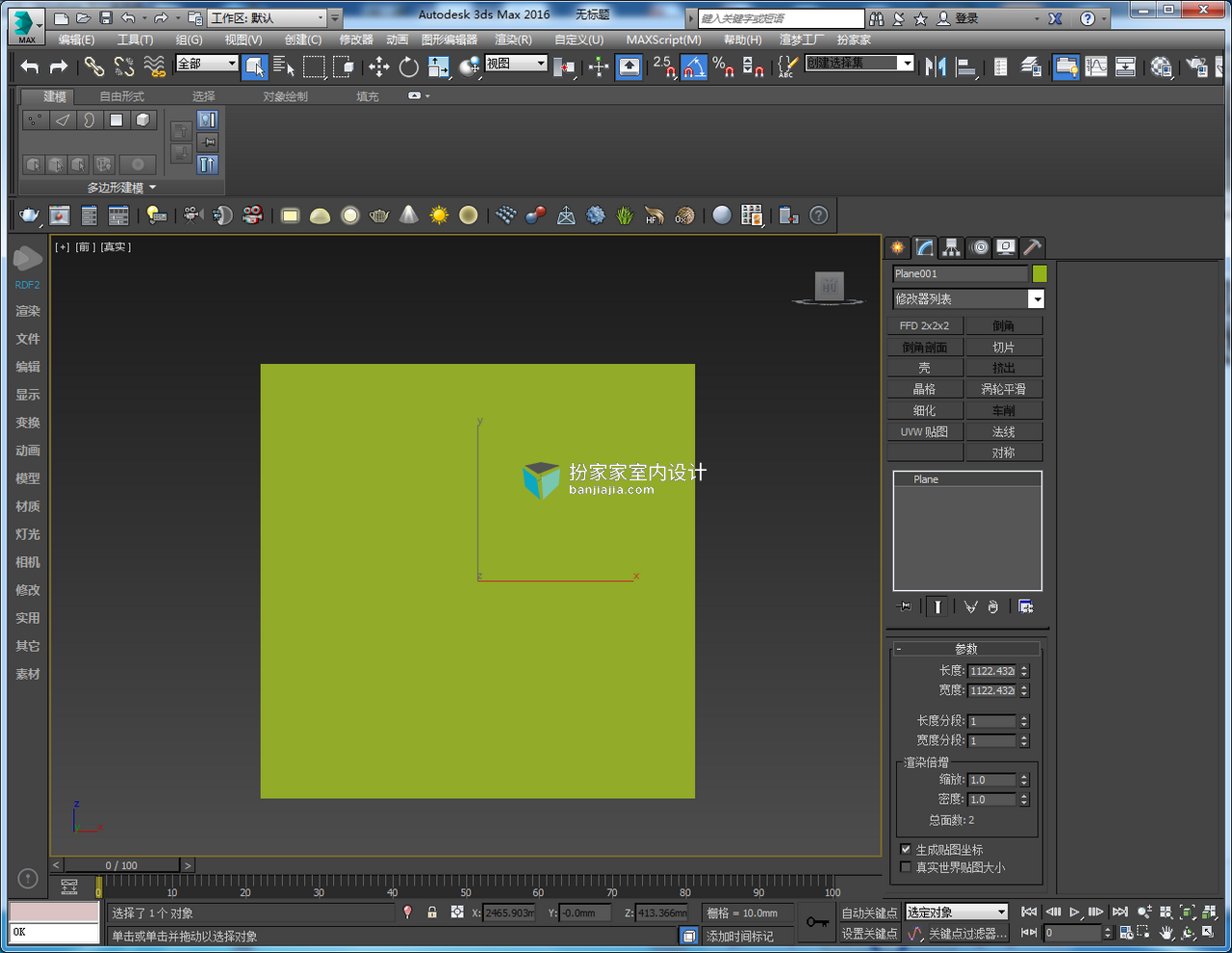Screen dimensions: 1232x953
Task: Switch to the 自由形式 ribbon tab
Action: click(x=122, y=96)
